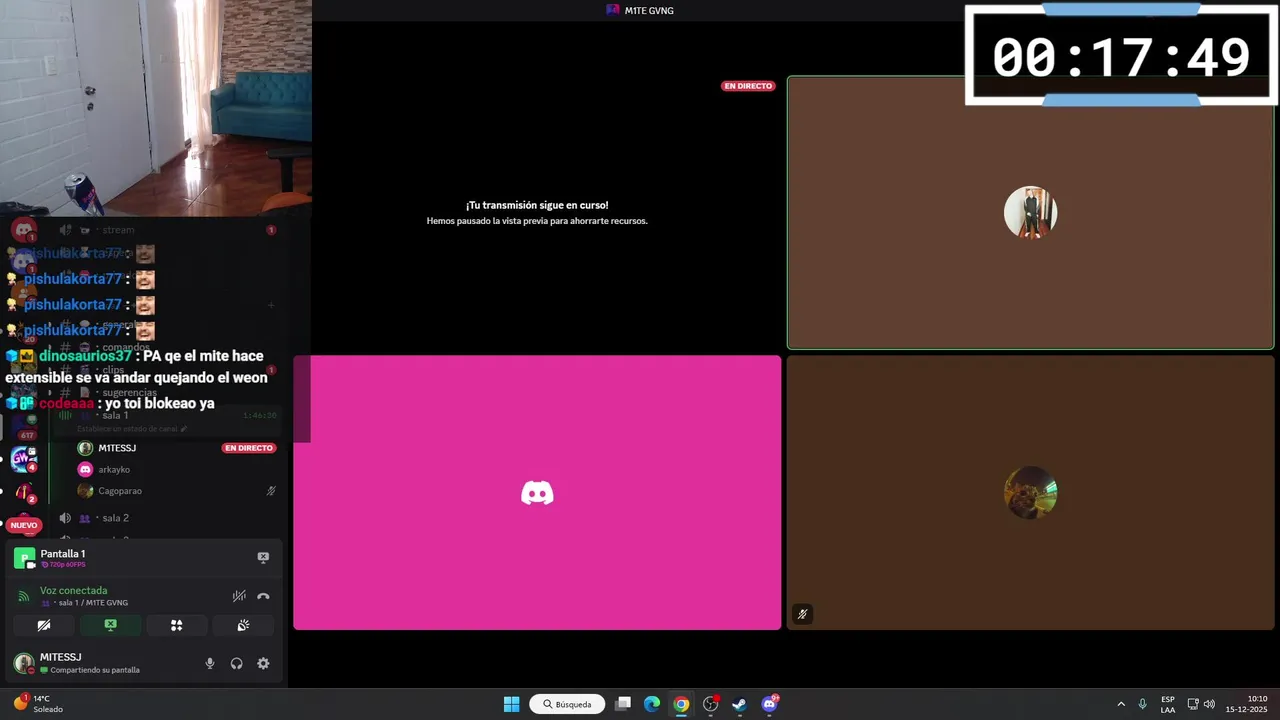Screen dimensions: 1280x720
Task: Open network and volume quick settings
Action: (1201, 704)
